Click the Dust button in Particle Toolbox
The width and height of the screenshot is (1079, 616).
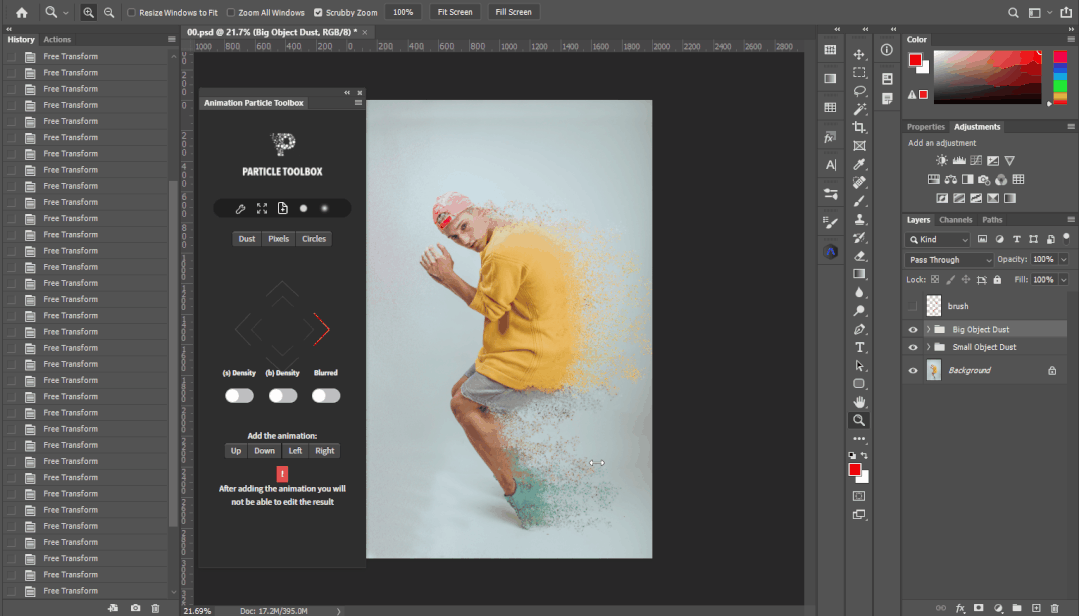pyautogui.click(x=246, y=239)
